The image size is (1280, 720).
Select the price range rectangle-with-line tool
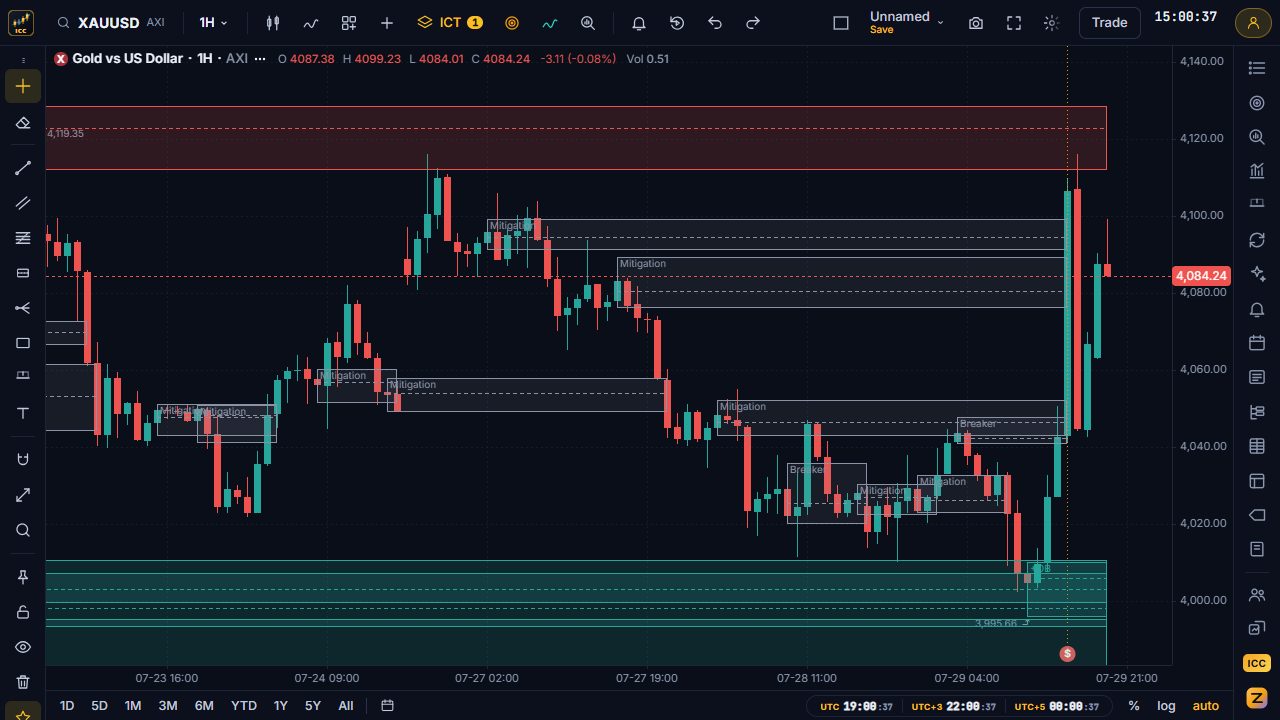click(x=23, y=273)
